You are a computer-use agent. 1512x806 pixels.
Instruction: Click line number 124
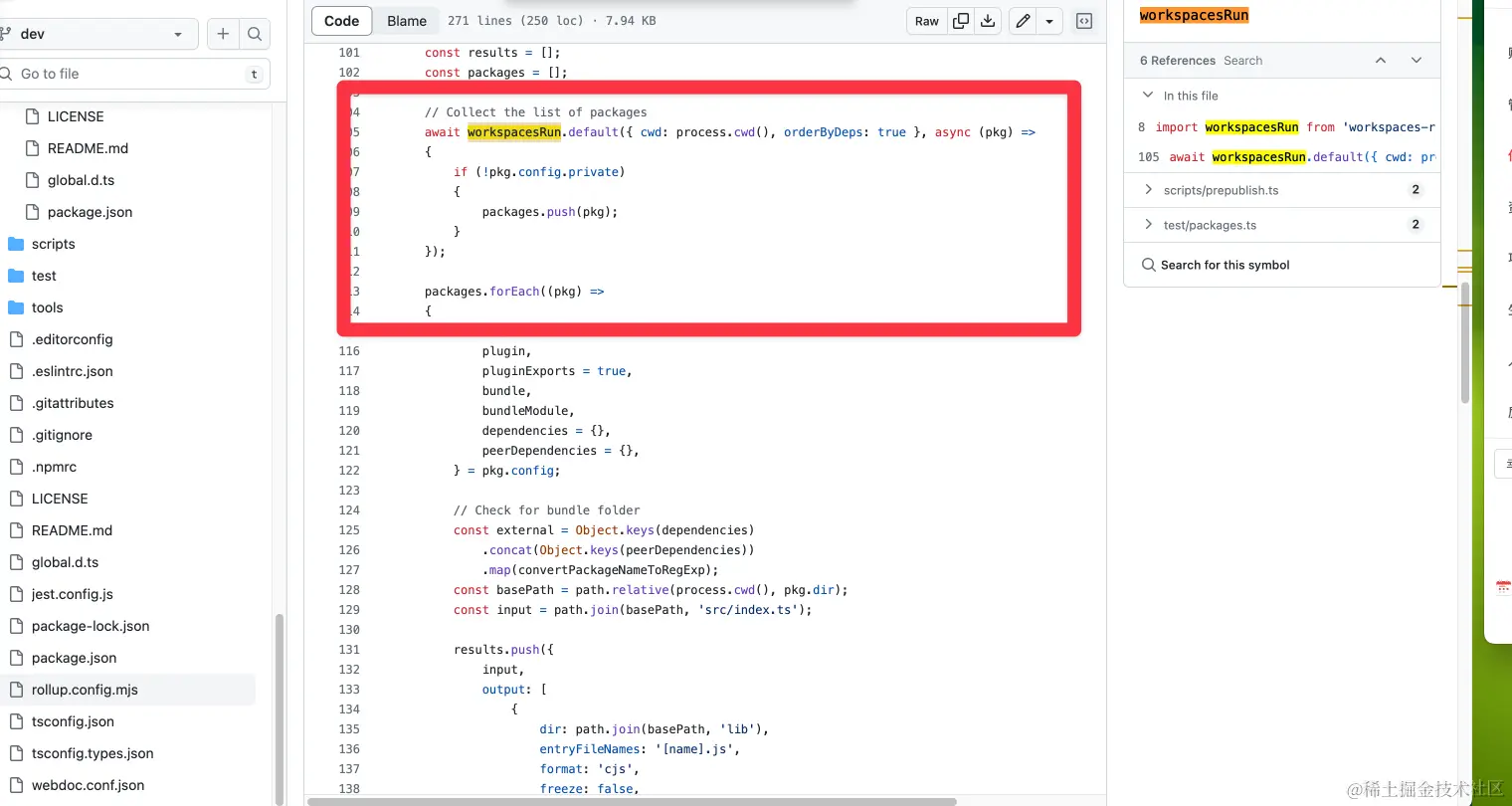click(349, 510)
